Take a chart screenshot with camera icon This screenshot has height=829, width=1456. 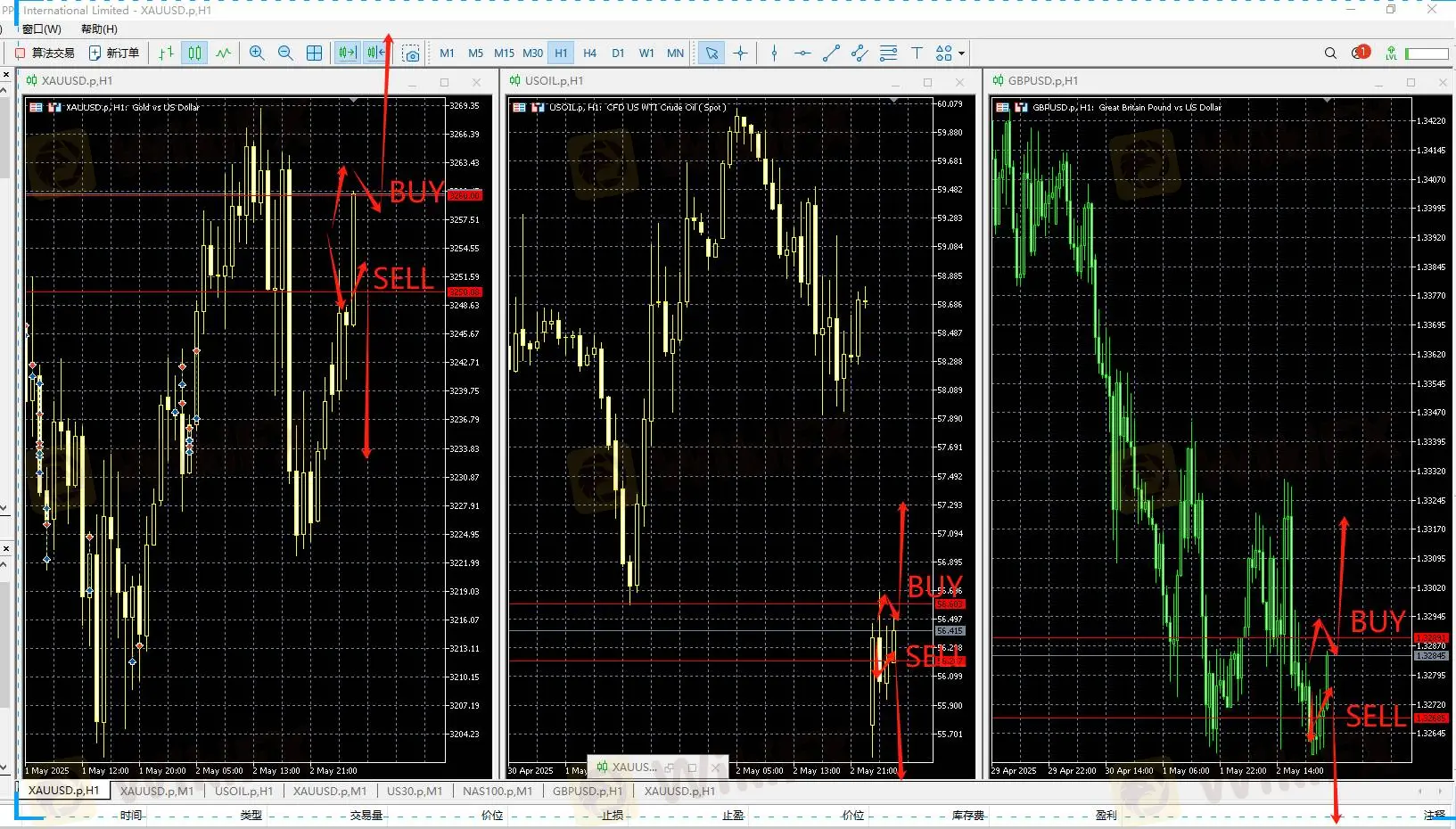pos(411,53)
